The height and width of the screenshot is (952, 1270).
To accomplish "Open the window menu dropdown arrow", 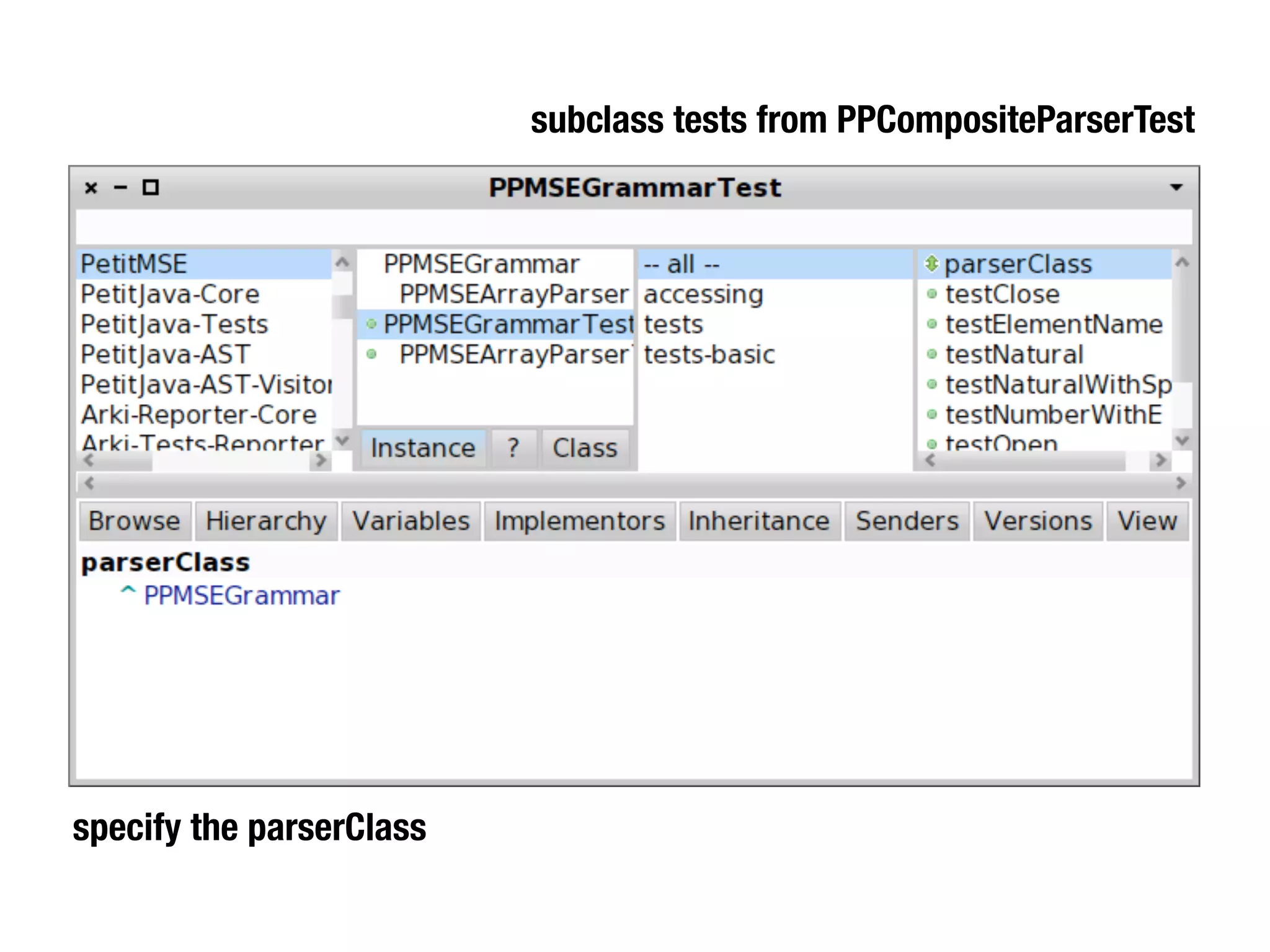I will click(1176, 187).
